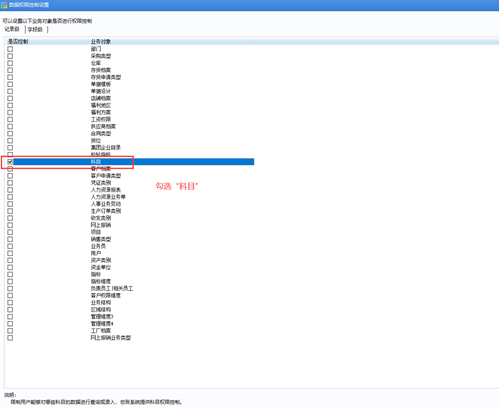Enable the 存货档案 checkbox
Image resolution: width=499 pixels, height=408 pixels.
click(x=10, y=70)
